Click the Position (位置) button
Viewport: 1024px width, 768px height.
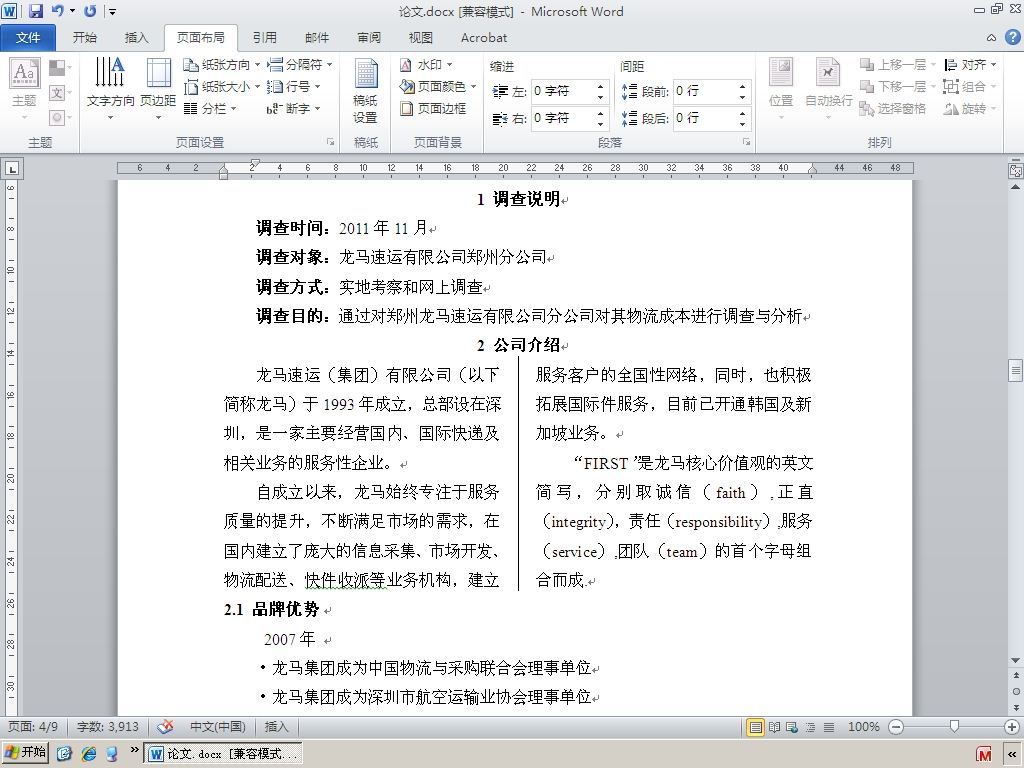coord(781,89)
